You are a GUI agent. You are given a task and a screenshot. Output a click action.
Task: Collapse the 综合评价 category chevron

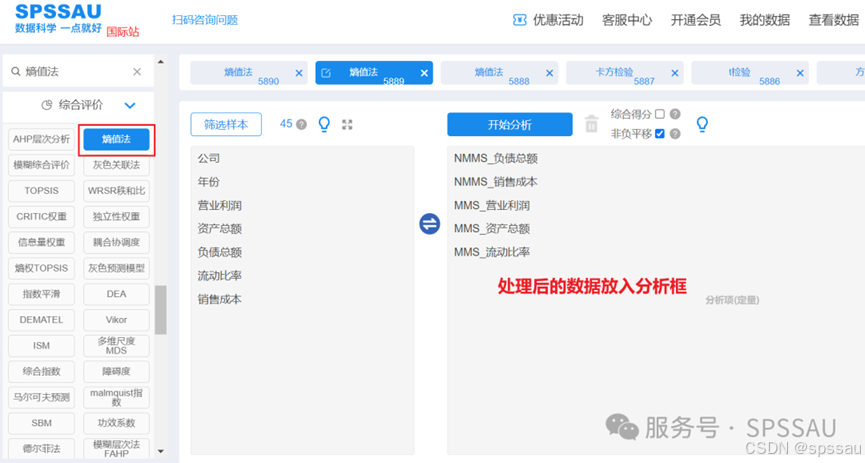click(130, 105)
